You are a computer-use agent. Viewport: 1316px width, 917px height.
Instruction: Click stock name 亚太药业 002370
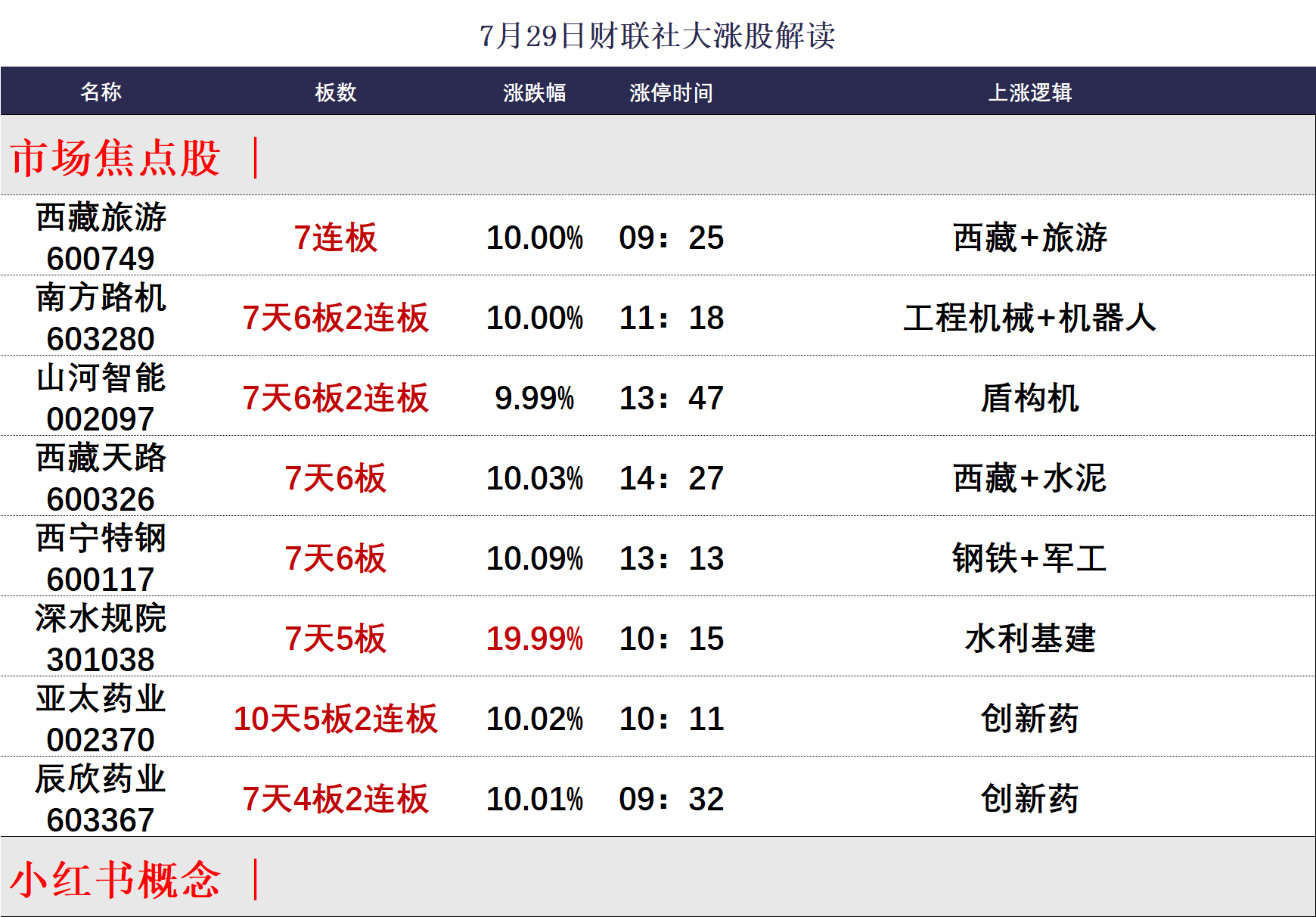click(101, 719)
